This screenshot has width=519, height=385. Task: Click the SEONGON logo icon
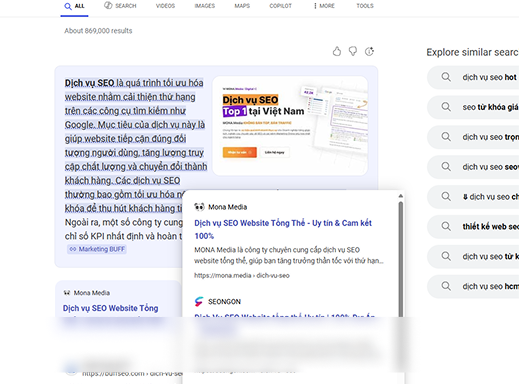click(x=199, y=301)
